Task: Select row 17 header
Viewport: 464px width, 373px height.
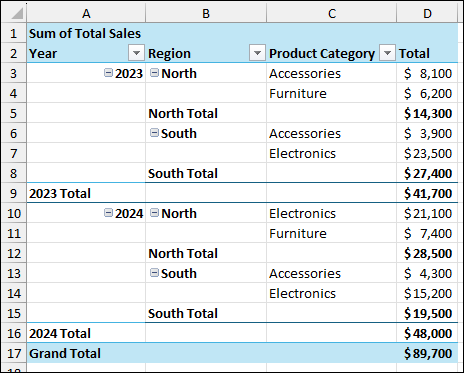Action: pyautogui.click(x=14, y=353)
